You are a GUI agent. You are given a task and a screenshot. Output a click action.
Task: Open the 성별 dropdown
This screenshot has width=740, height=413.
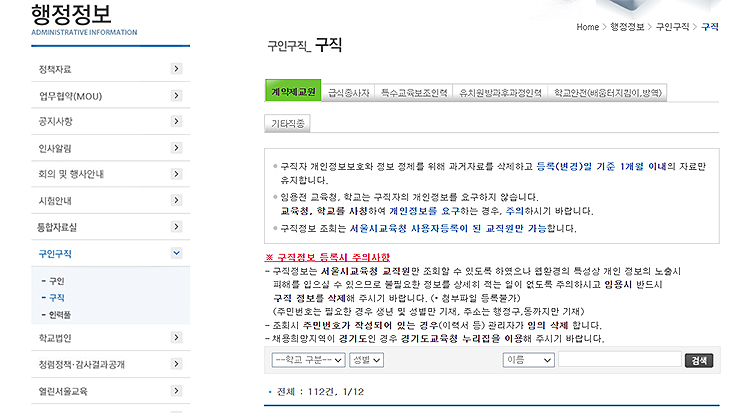point(367,360)
